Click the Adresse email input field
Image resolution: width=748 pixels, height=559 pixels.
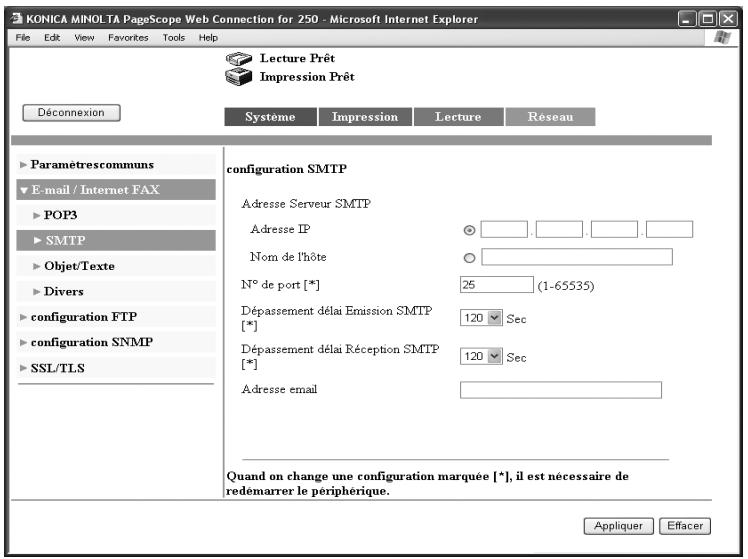coord(561,390)
